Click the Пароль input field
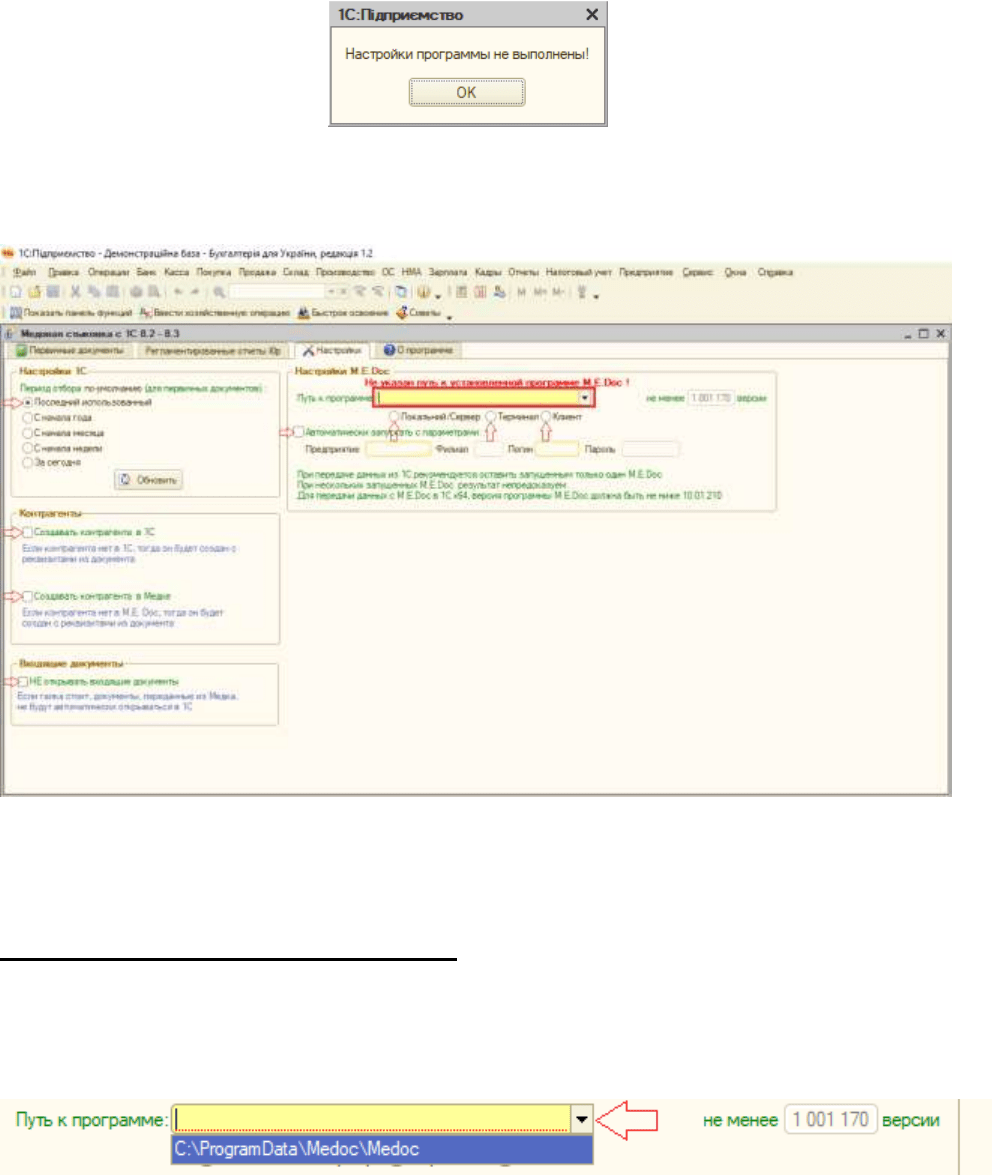The height and width of the screenshot is (1175, 992). click(x=650, y=449)
